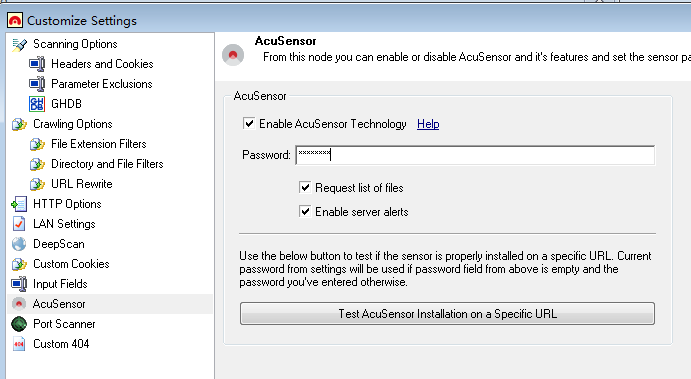Image resolution: width=691 pixels, height=379 pixels.
Task: Disable the Enable server alerts checkbox
Action: tap(305, 212)
